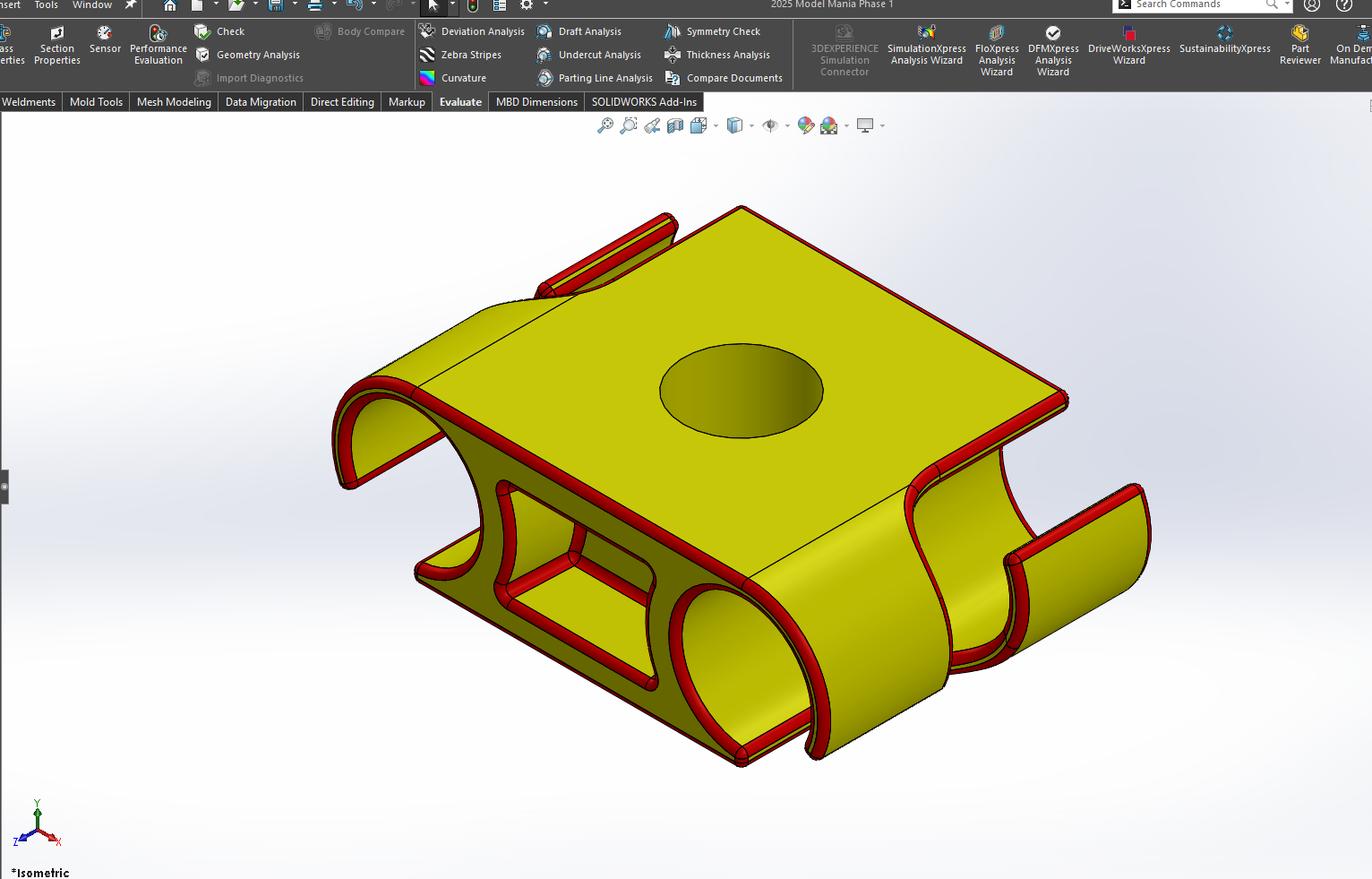Screen dimensions: 1372x879
Task: Run the Check tool
Action: (x=219, y=31)
